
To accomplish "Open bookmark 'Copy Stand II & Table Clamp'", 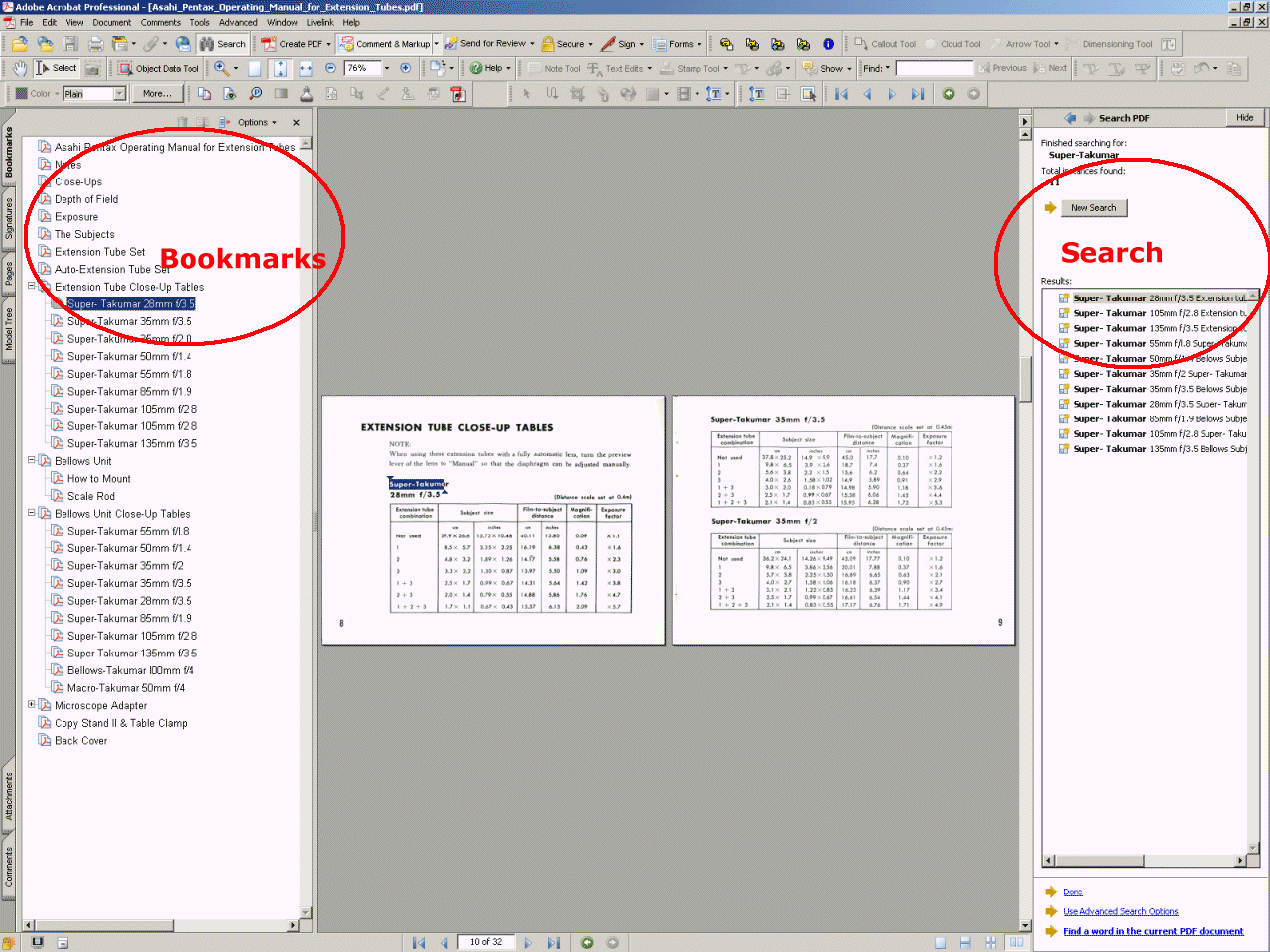I will coord(121,723).
